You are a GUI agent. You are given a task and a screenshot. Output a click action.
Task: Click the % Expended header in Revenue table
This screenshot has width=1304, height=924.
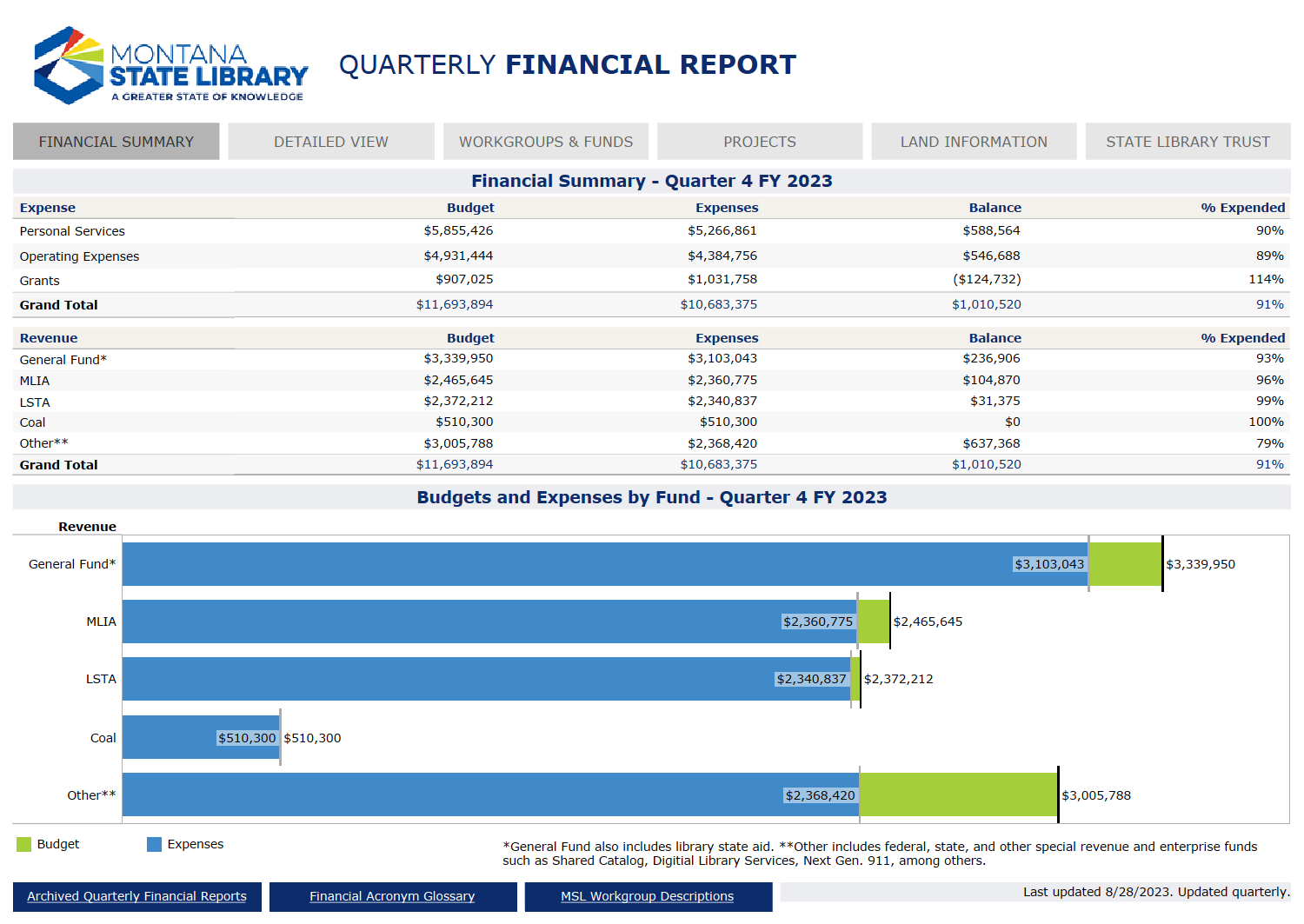click(x=1242, y=338)
